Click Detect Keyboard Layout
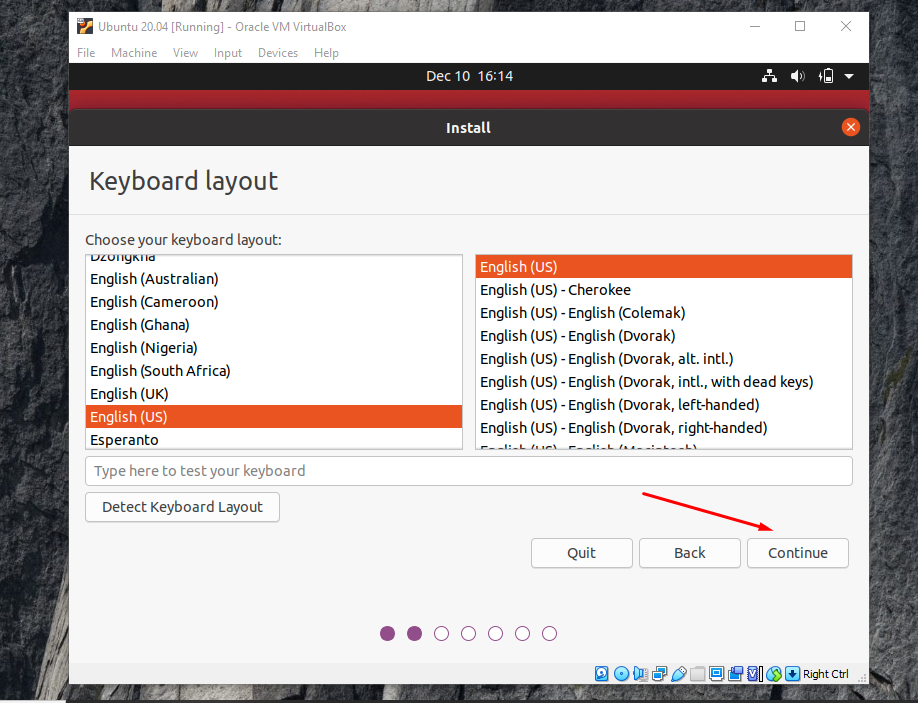The width and height of the screenshot is (918, 703). (182, 507)
